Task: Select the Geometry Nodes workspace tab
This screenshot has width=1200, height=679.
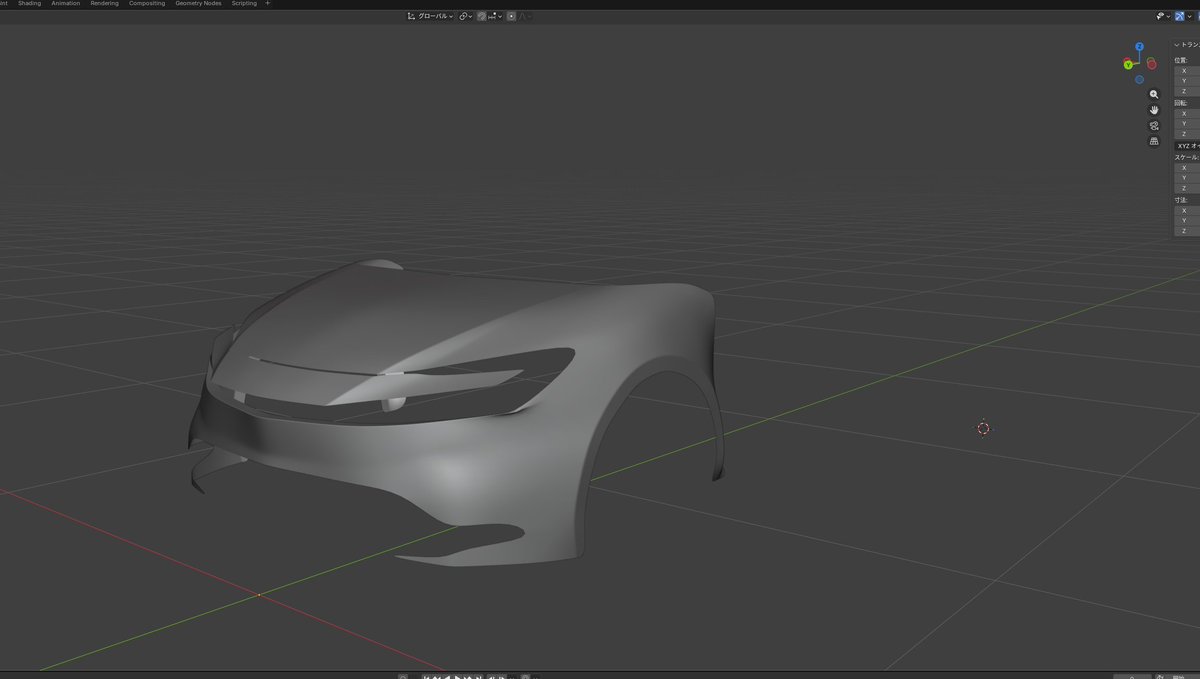Action: click(198, 4)
